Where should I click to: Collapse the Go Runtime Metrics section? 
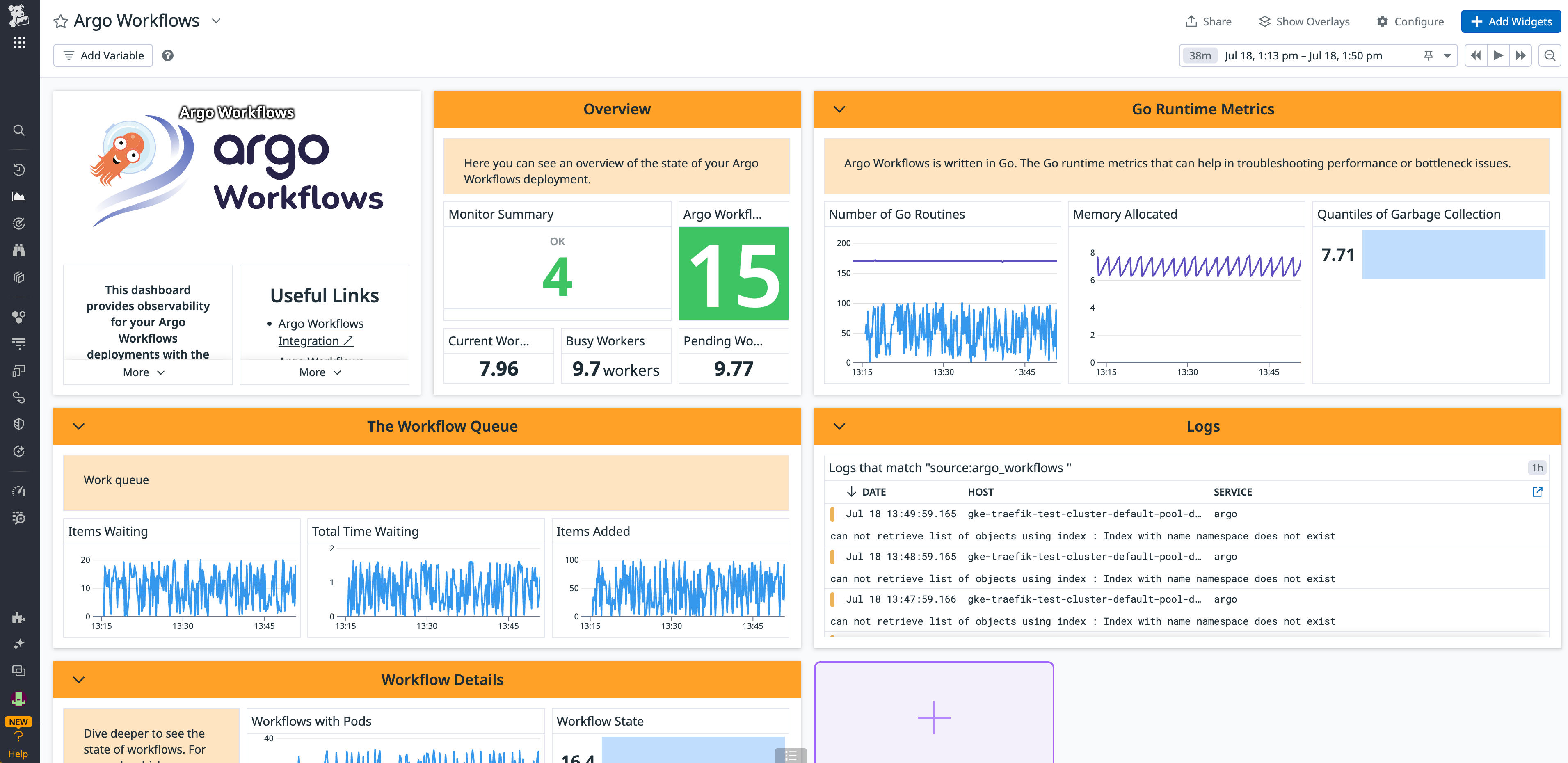tap(839, 110)
